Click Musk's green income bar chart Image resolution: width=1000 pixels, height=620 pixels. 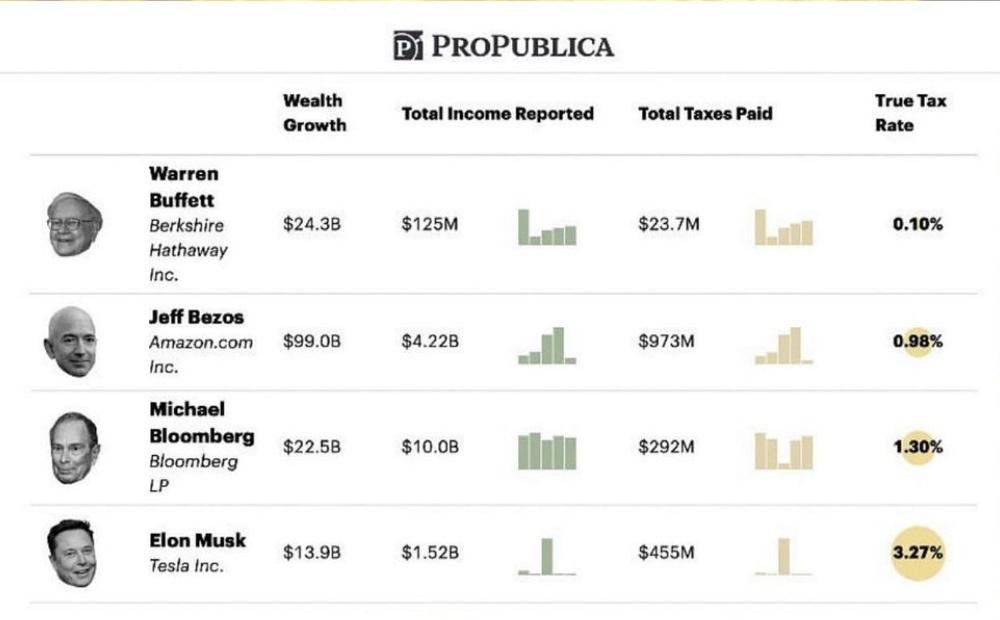[547, 557]
